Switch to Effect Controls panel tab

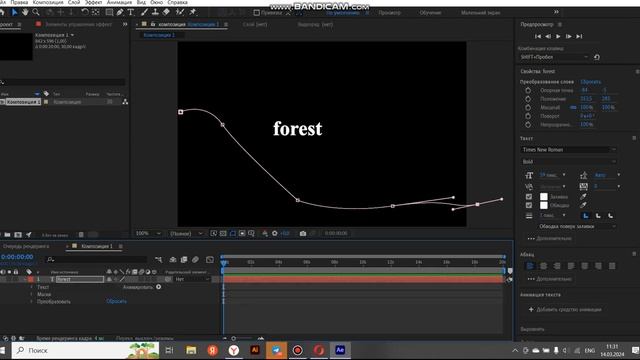(78, 24)
